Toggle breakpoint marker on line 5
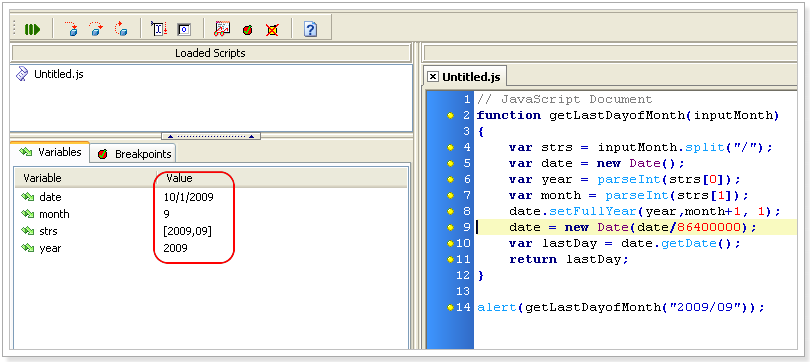The image size is (812, 364). (x=451, y=164)
